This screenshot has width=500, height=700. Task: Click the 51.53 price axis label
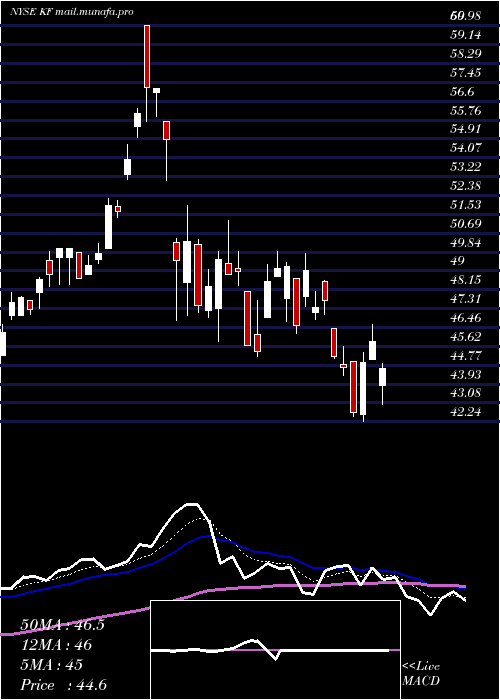pyautogui.click(x=466, y=205)
